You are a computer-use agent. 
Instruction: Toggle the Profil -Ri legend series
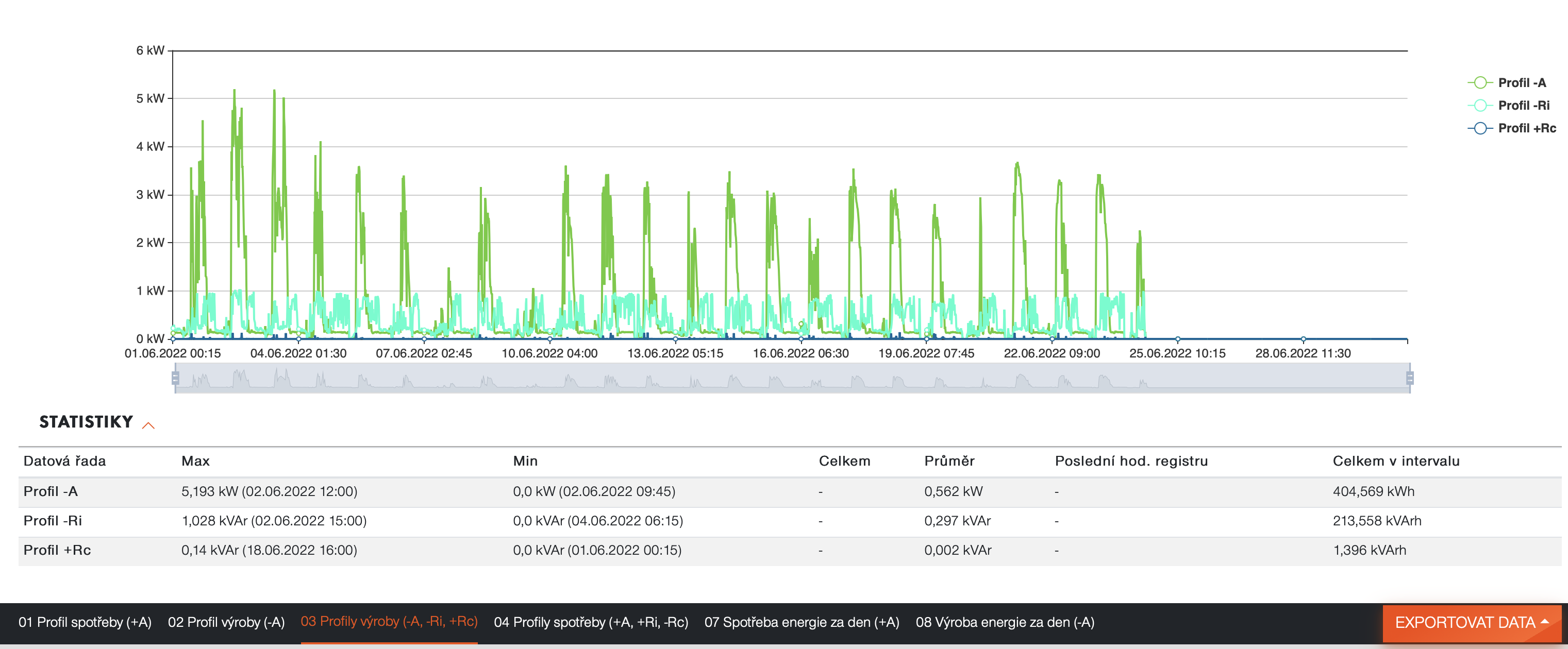tap(1509, 105)
